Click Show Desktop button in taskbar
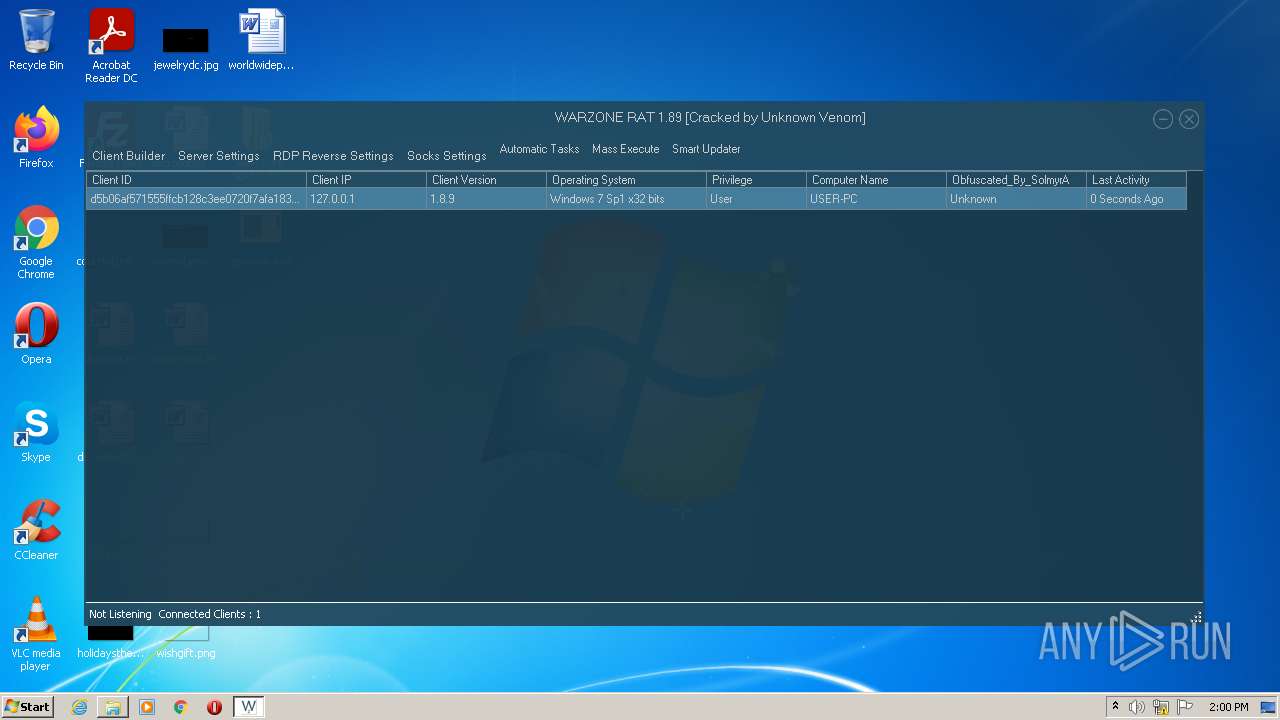The image size is (1280, 720). coord(1270,707)
